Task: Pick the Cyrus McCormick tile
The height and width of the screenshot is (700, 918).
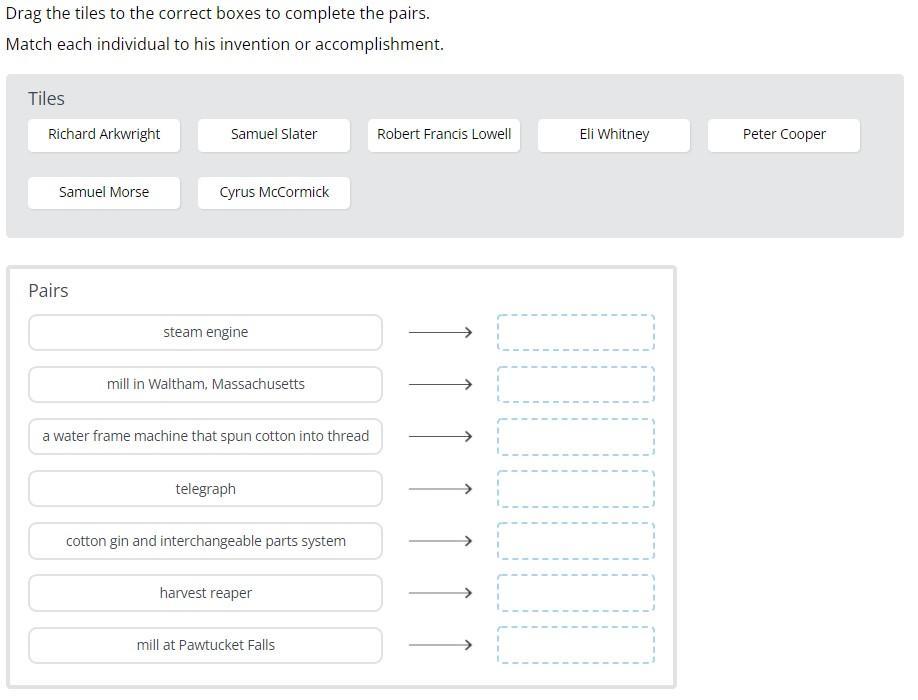Action: [274, 192]
